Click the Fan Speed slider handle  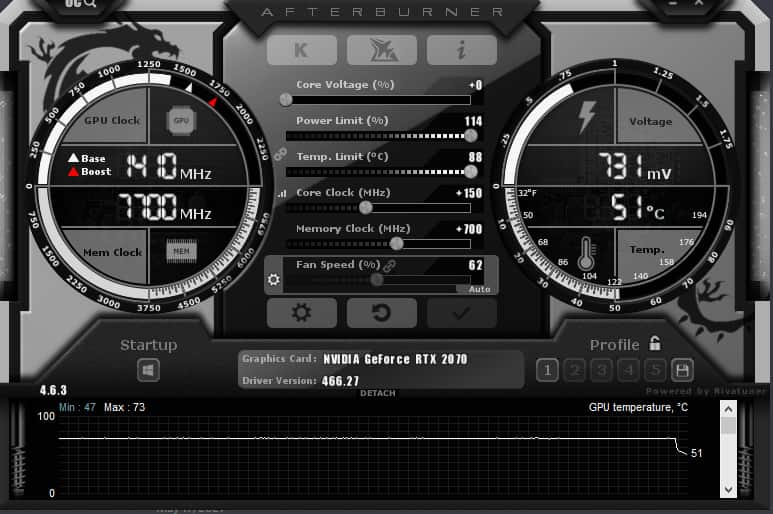[x=377, y=280]
